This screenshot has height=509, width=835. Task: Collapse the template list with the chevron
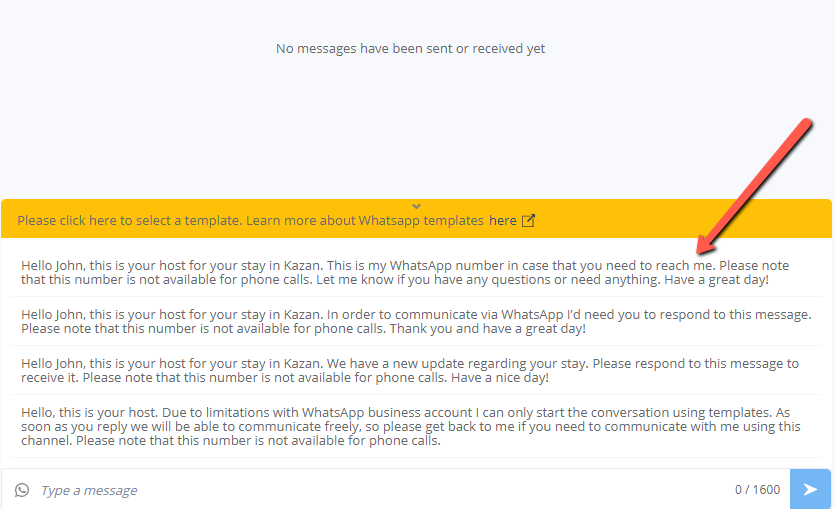(x=416, y=206)
